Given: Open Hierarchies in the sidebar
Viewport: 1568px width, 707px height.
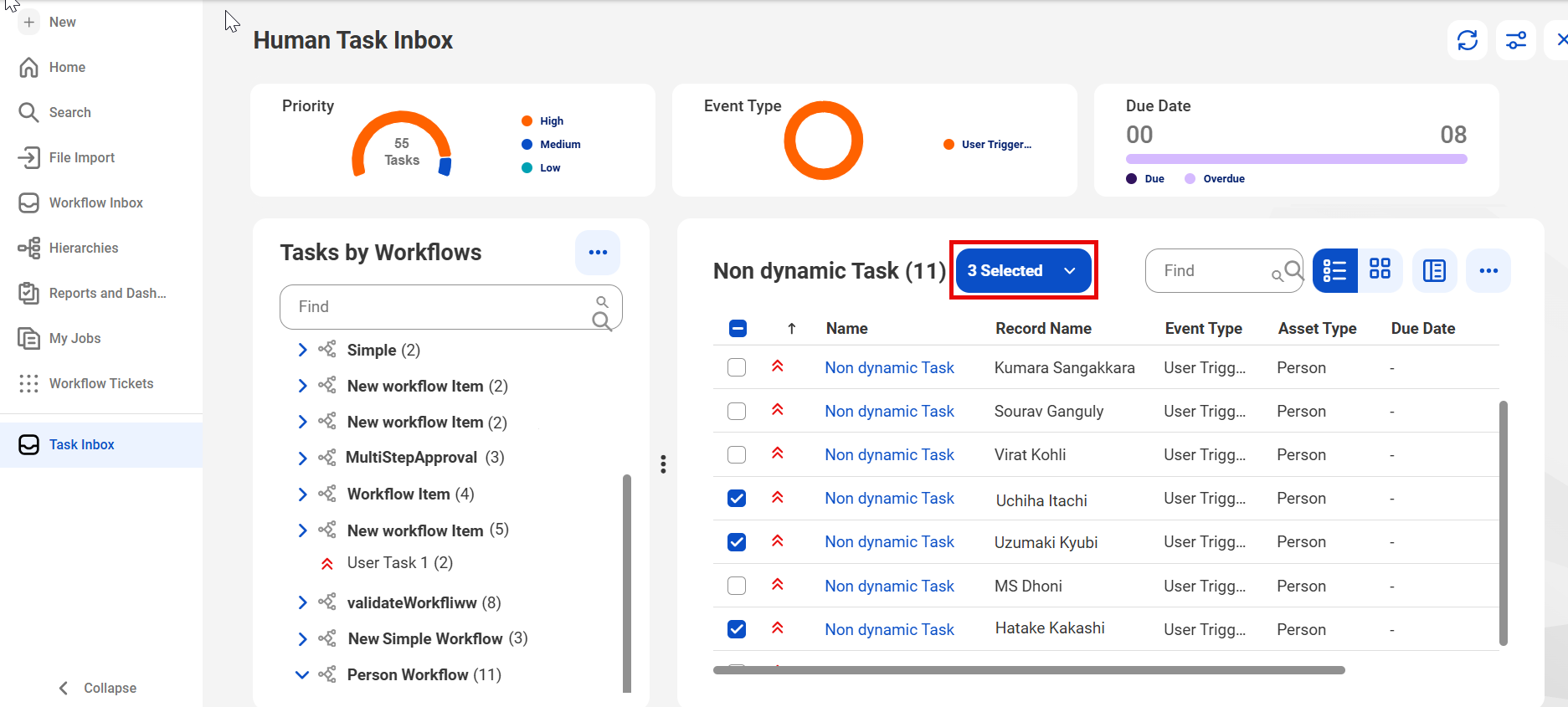Looking at the screenshot, I should point(84,248).
